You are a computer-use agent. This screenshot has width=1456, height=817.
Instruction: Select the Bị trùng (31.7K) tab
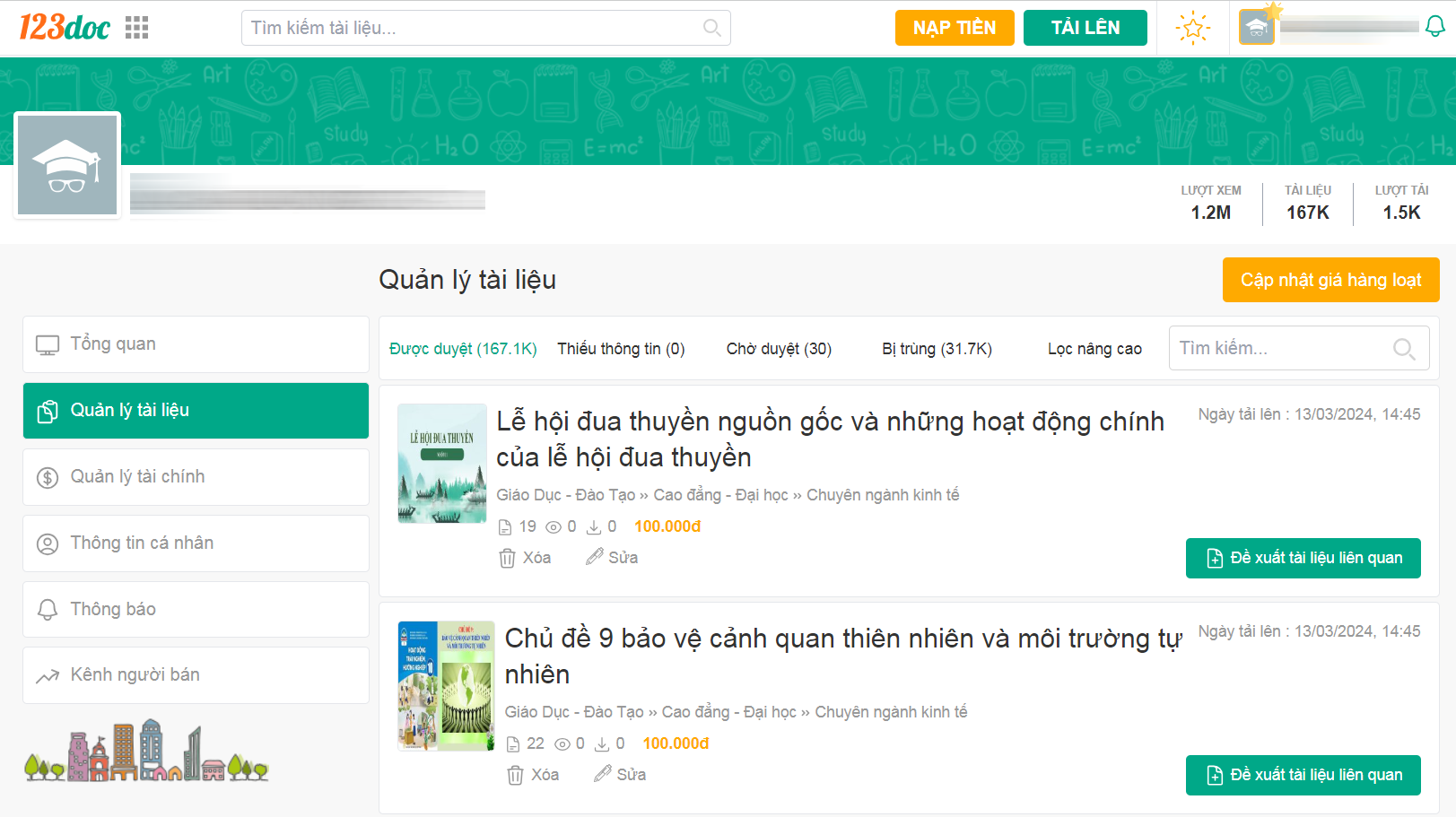(x=937, y=349)
